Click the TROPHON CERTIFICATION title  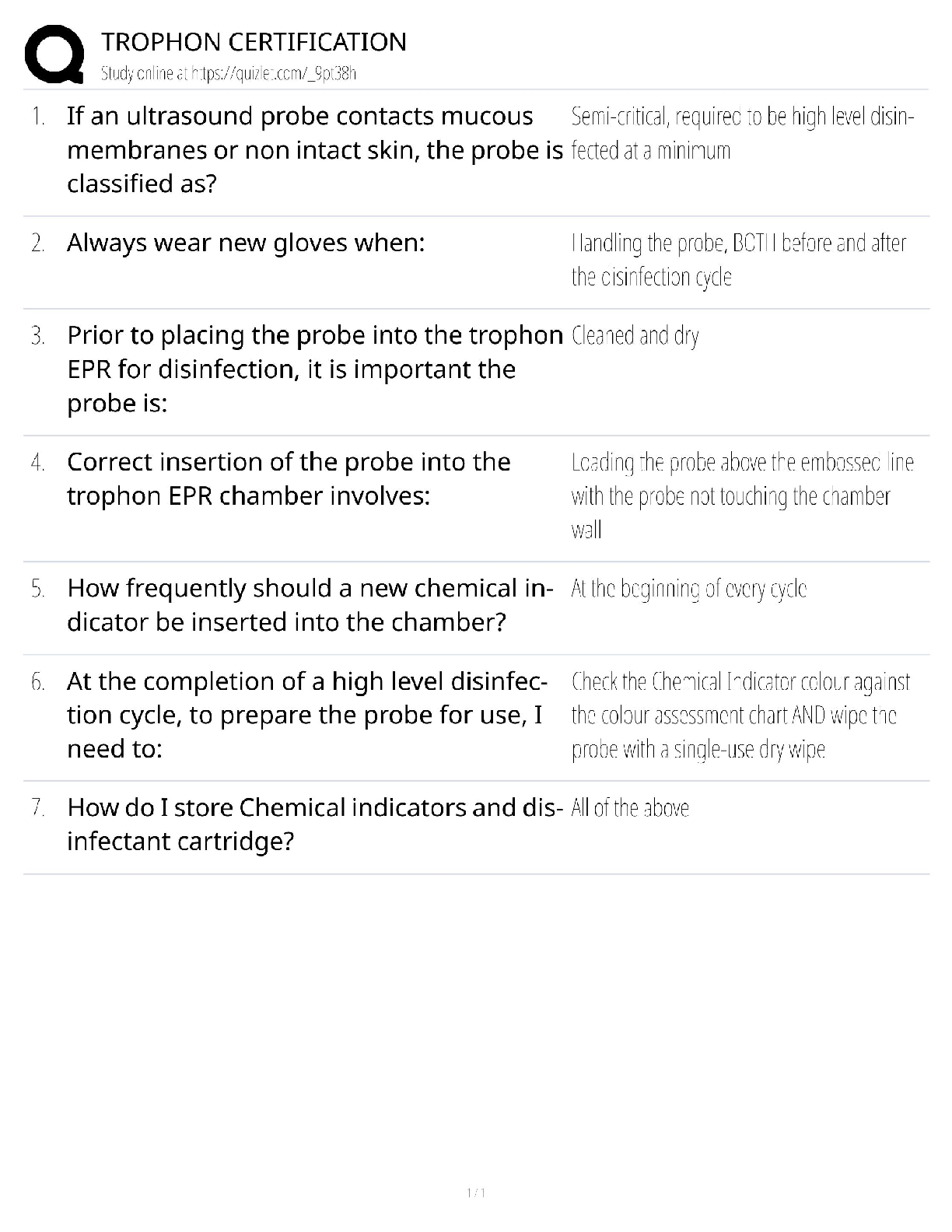[254, 42]
